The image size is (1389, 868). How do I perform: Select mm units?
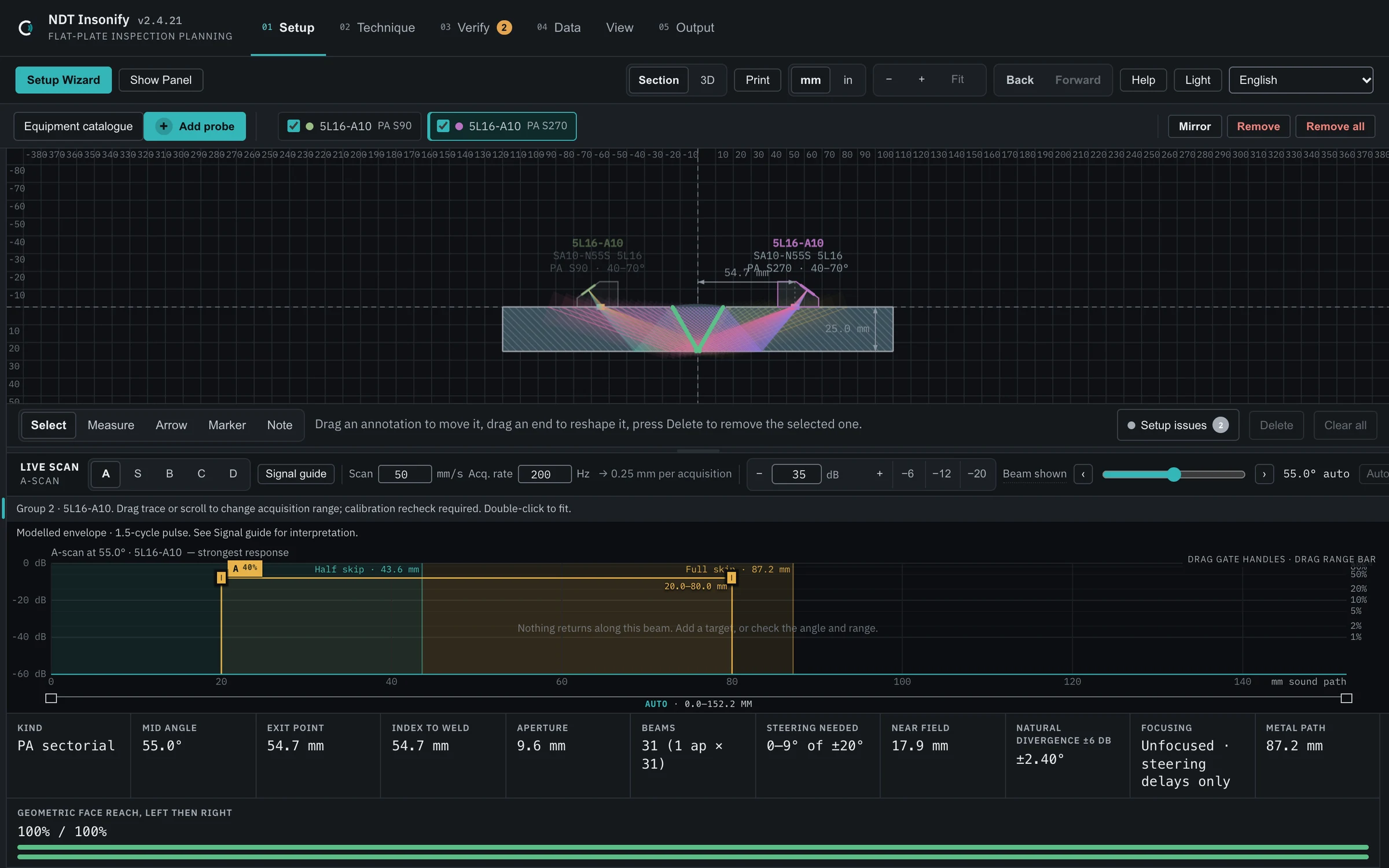coord(810,80)
